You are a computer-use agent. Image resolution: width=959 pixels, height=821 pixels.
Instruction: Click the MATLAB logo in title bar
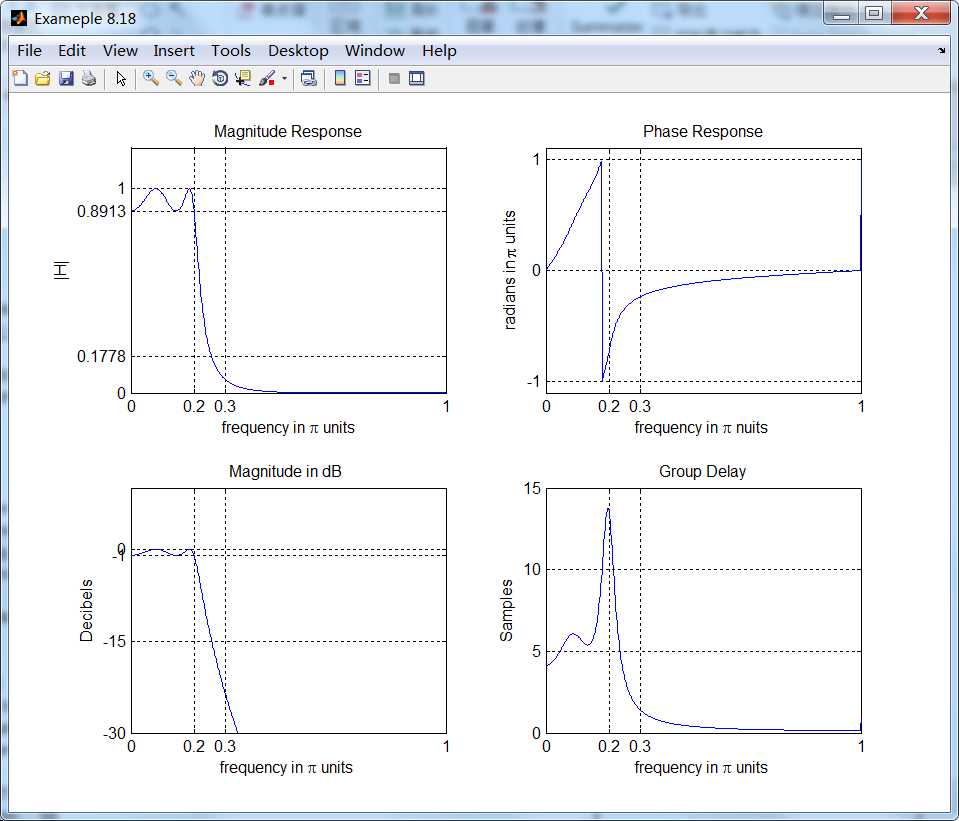coord(19,18)
